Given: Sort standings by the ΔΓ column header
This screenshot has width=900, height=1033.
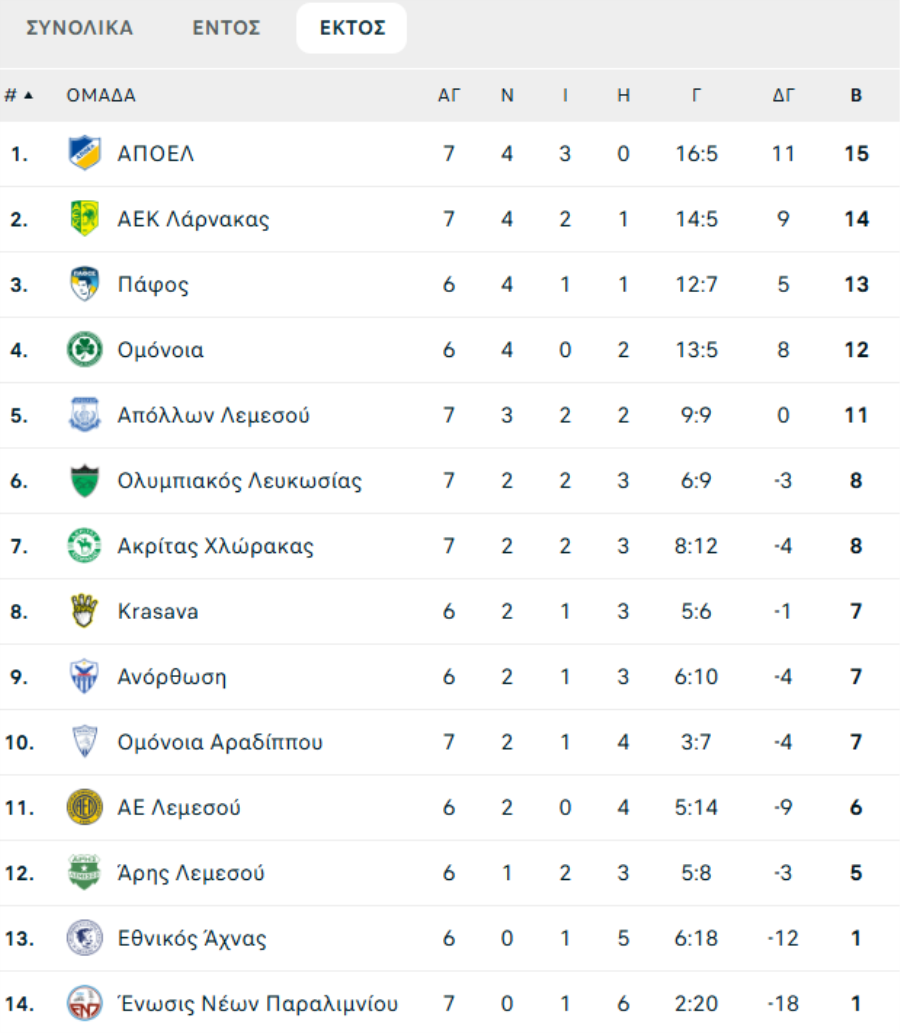Looking at the screenshot, I should coord(783,96).
